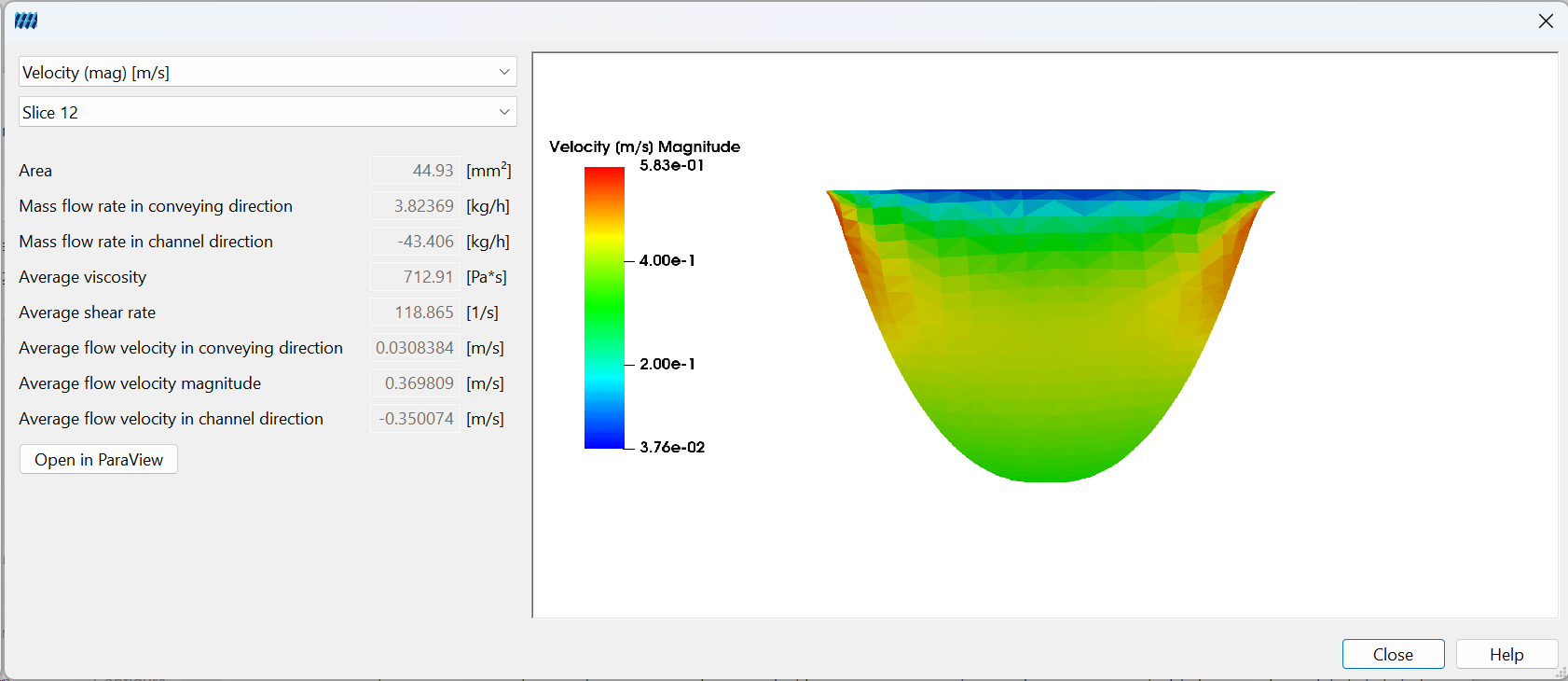
Task: Click the [Pa*s] unit label
Action: click(487, 277)
